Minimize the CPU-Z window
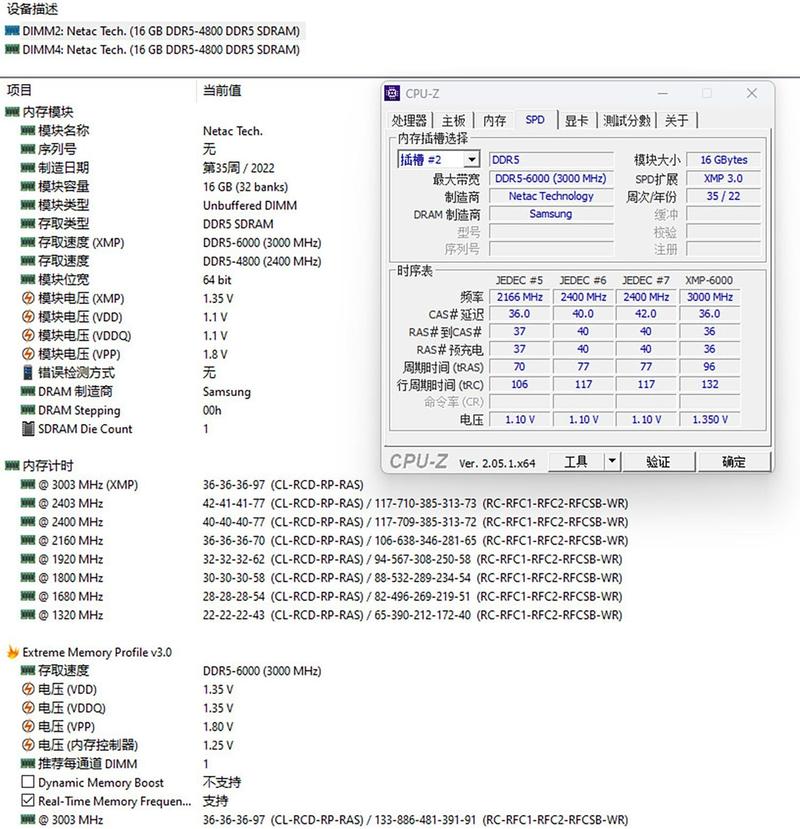Image resolution: width=800 pixels, height=829 pixels. [x=663, y=93]
